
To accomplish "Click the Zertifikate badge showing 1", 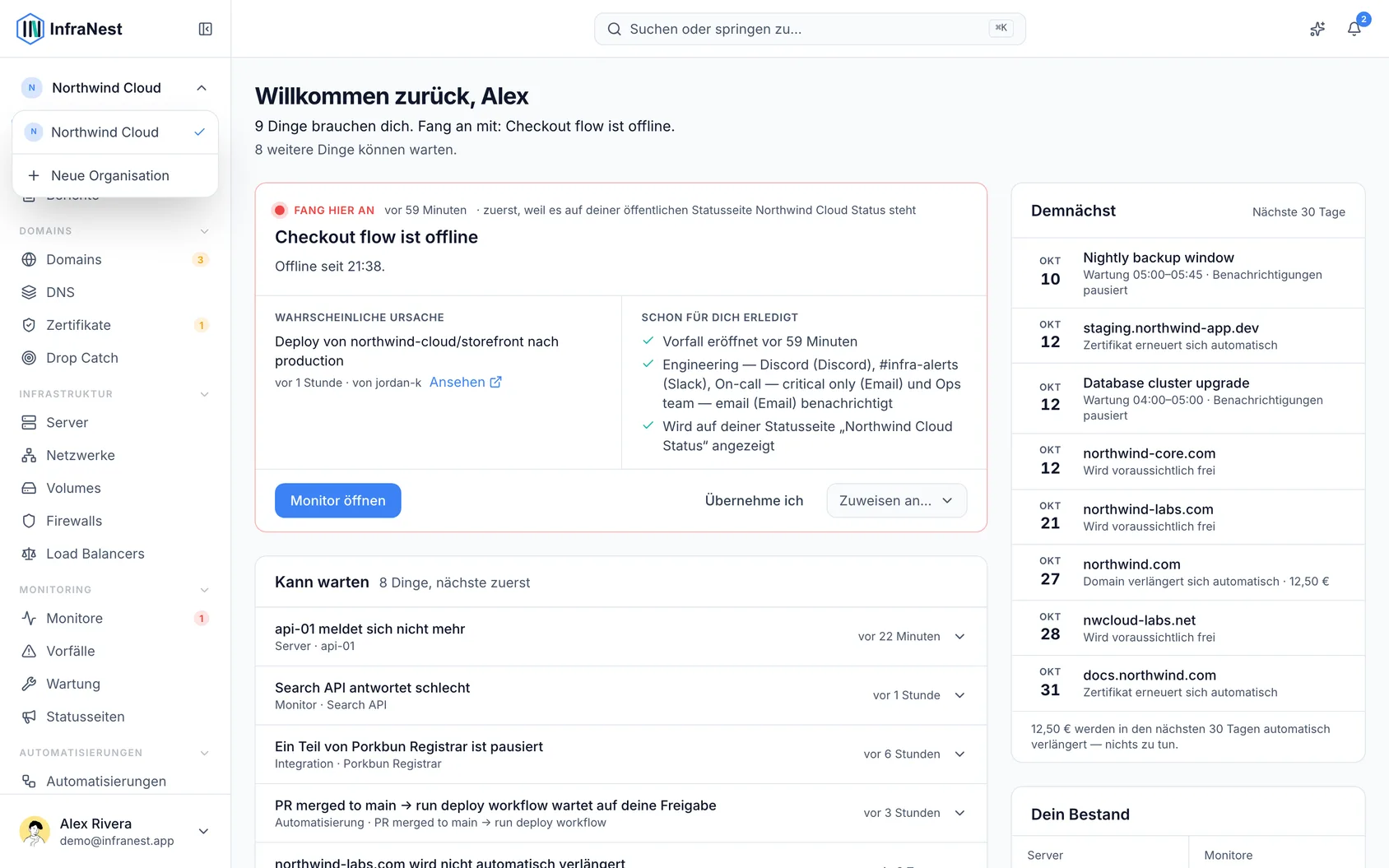I will tap(201, 325).
